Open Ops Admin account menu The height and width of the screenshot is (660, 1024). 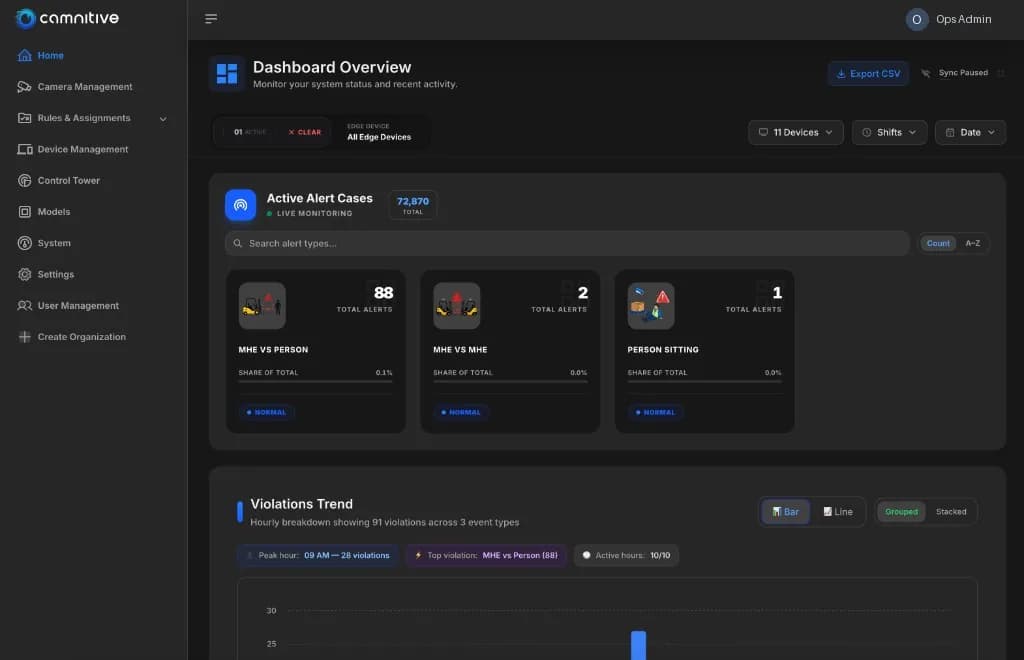pos(949,20)
